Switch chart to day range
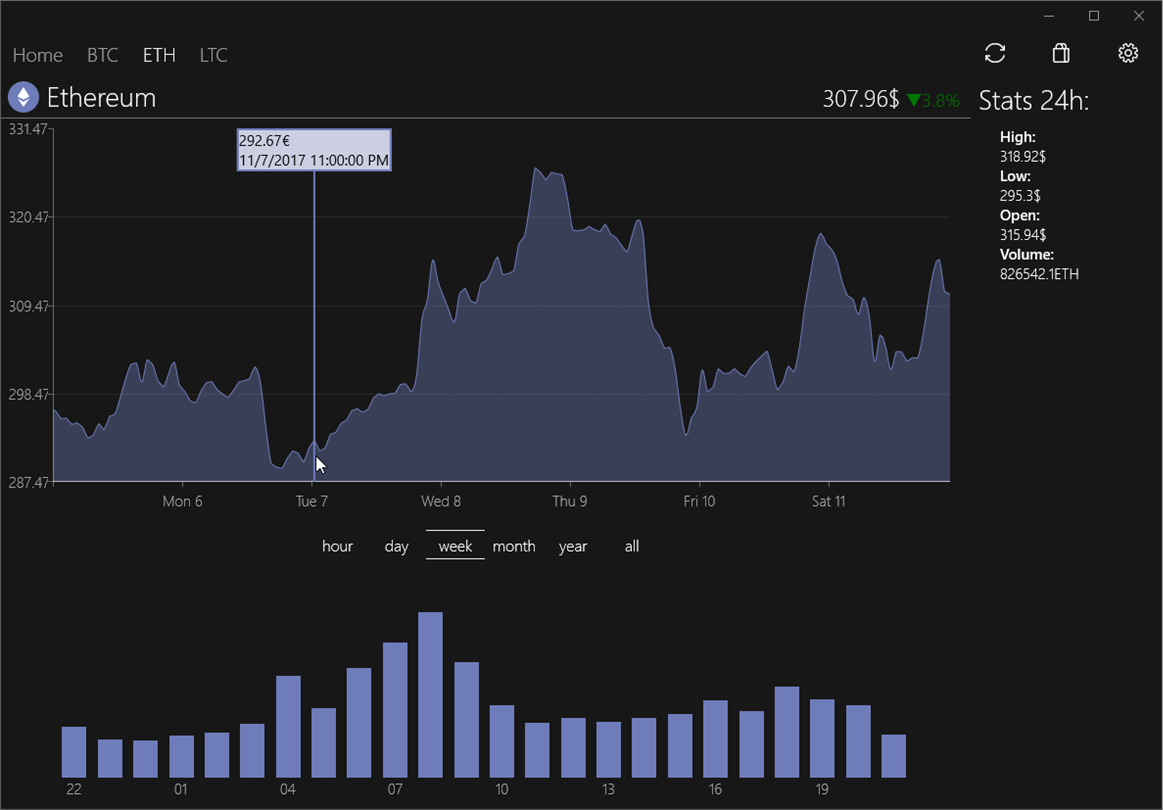 tap(396, 546)
